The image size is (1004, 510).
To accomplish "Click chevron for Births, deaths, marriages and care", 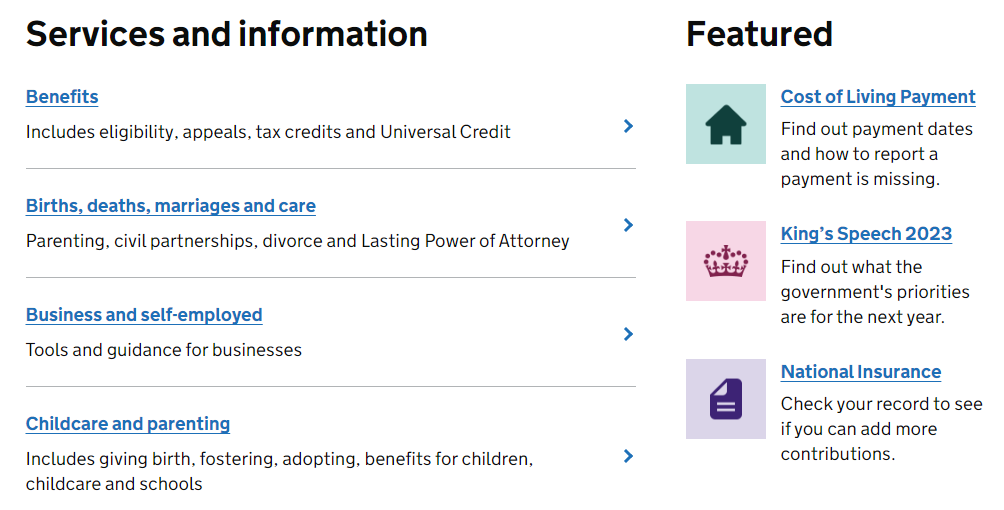I will click(x=628, y=225).
